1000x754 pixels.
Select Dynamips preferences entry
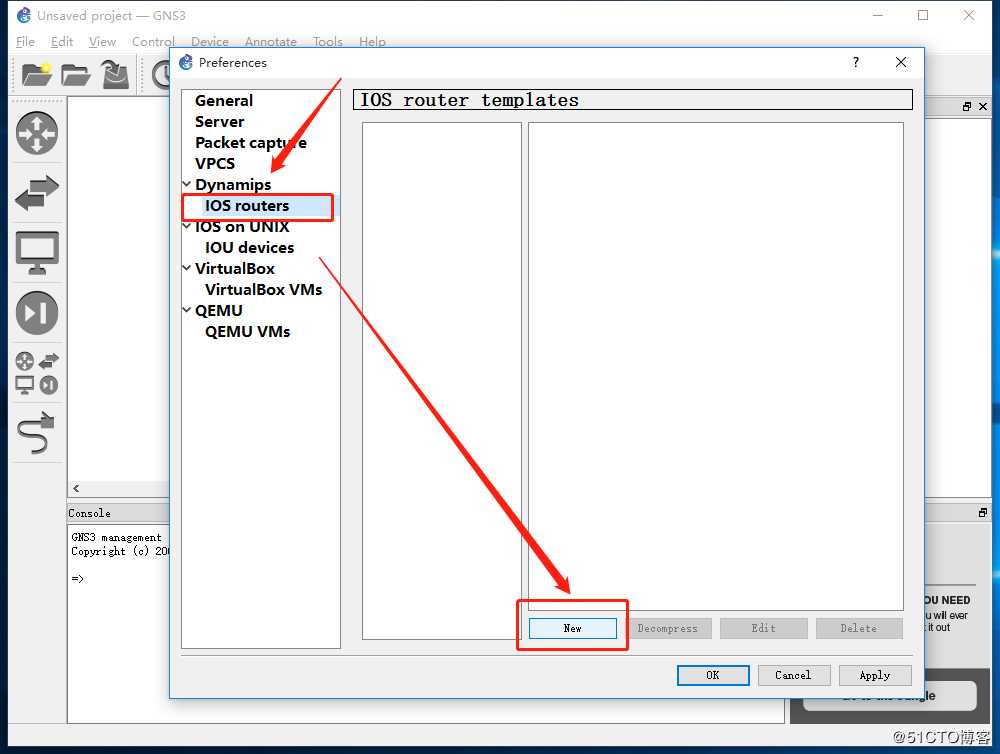[x=233, y=185]
